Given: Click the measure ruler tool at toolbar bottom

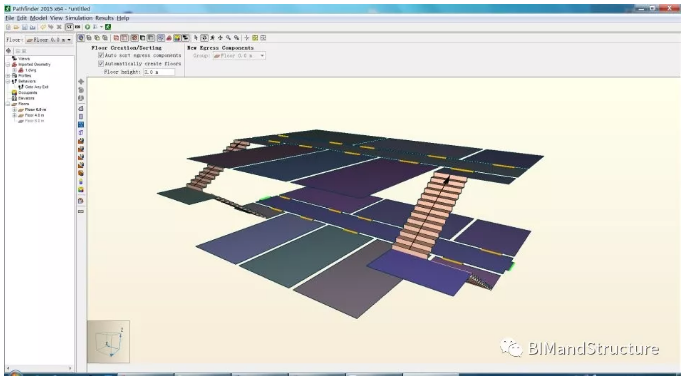Looking at the screenshot, I should point(81,211).
